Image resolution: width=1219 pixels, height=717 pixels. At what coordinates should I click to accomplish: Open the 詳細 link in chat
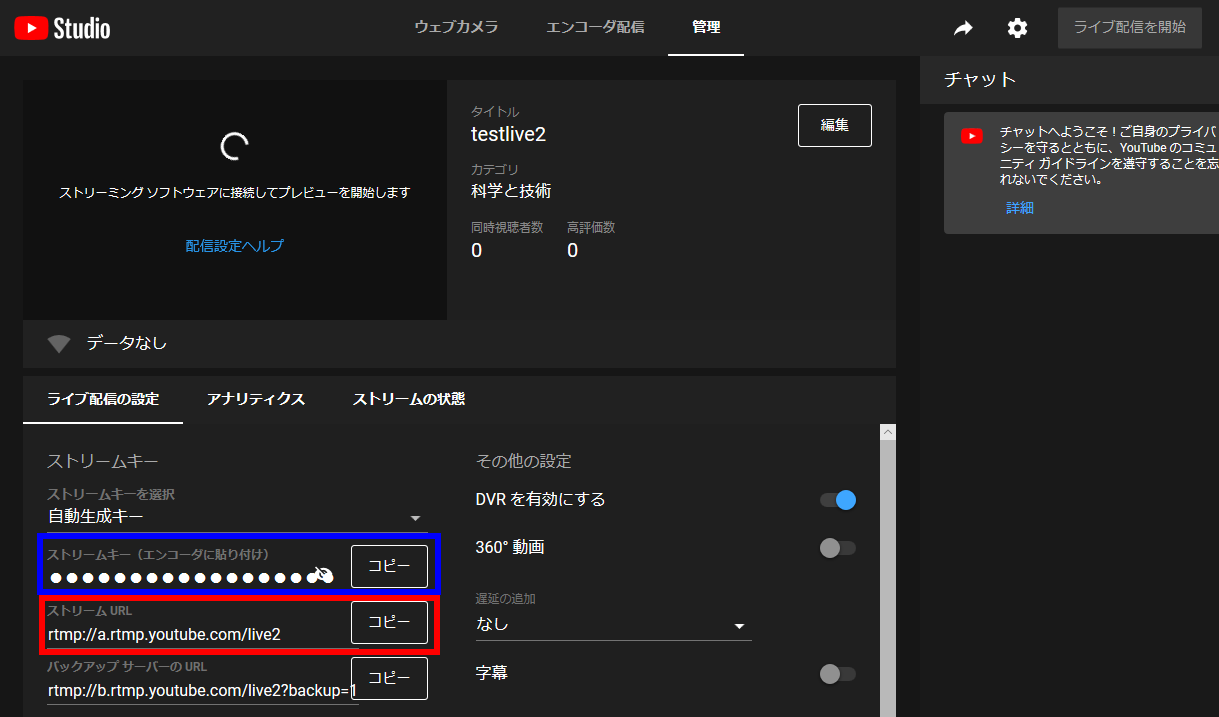(1020, 208)
